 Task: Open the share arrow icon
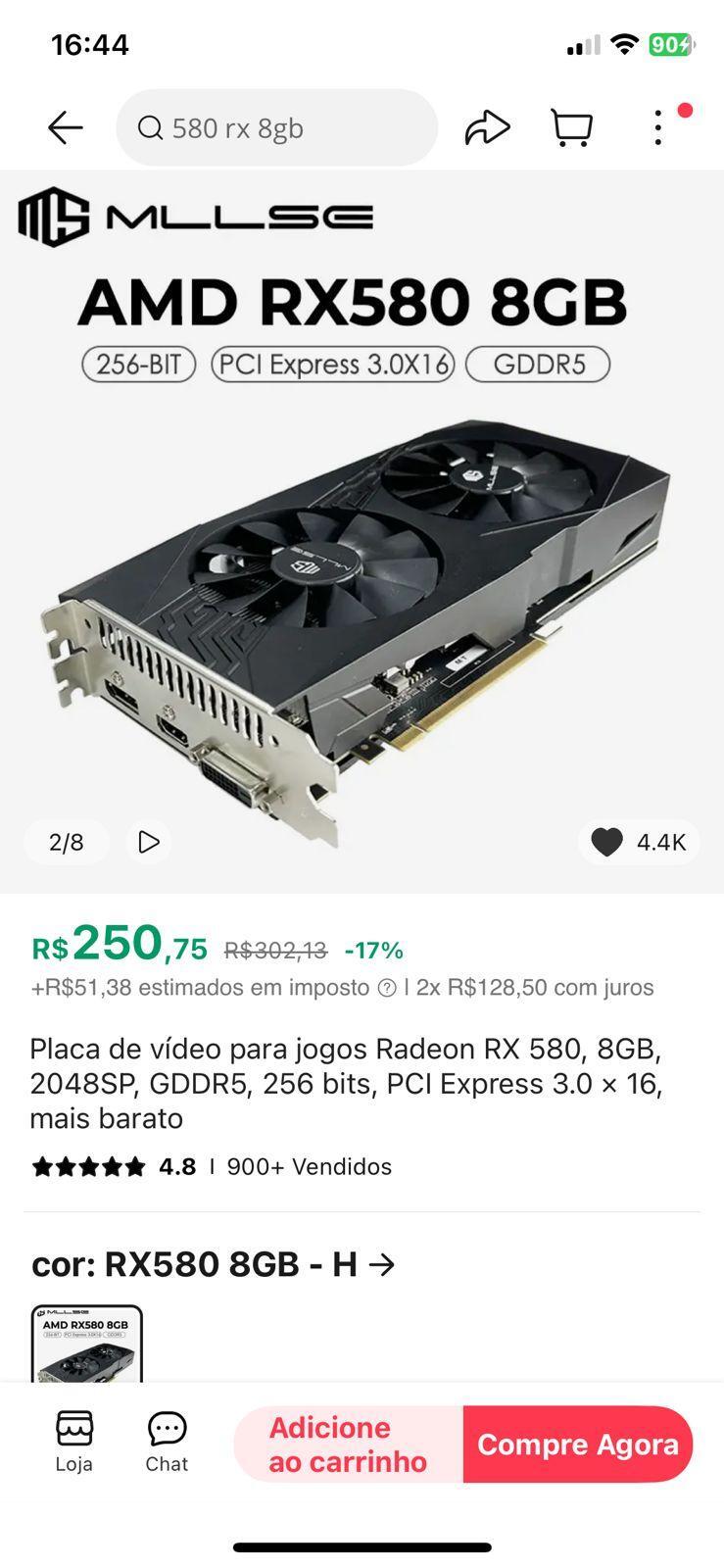pos(487,127)
